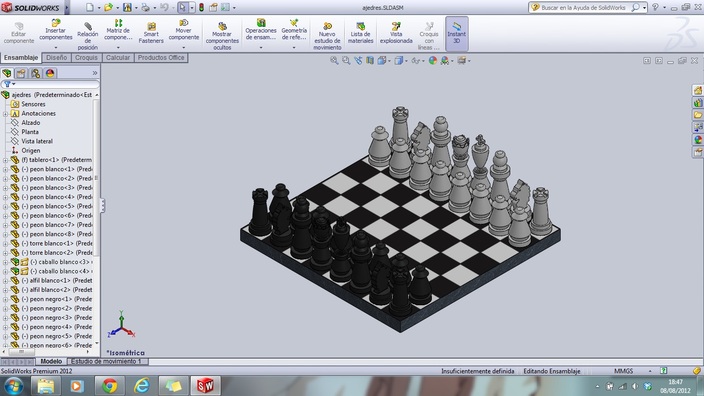Open PropertyManager tab icon

[21, 73]
